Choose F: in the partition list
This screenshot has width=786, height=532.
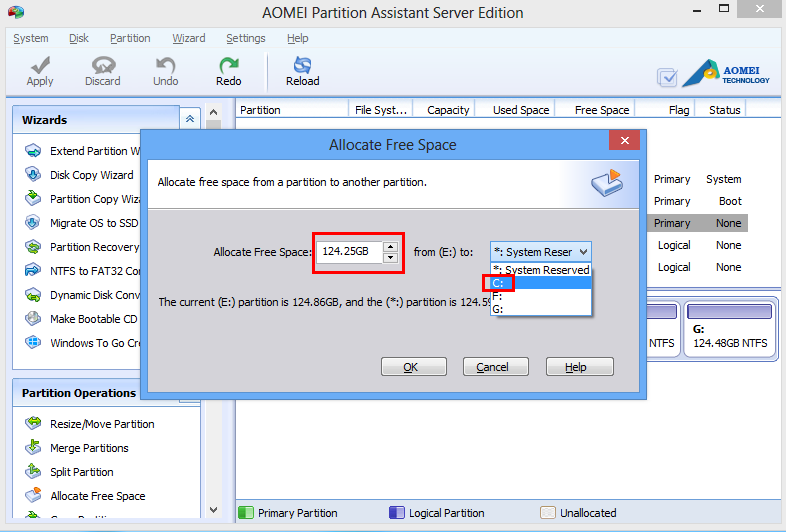[x=541, y=296]
